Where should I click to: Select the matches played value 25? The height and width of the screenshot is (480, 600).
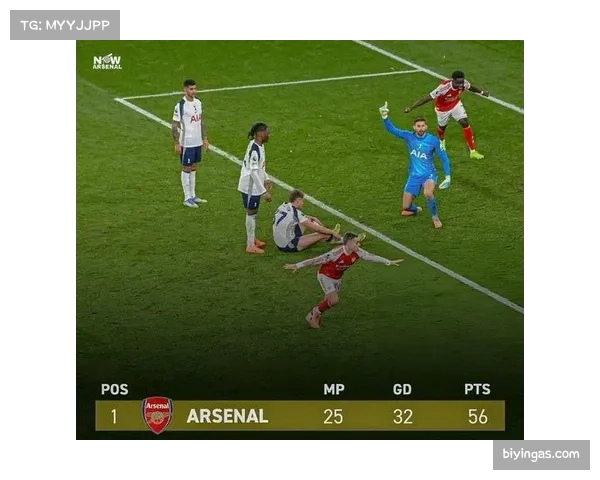point(333,416)
